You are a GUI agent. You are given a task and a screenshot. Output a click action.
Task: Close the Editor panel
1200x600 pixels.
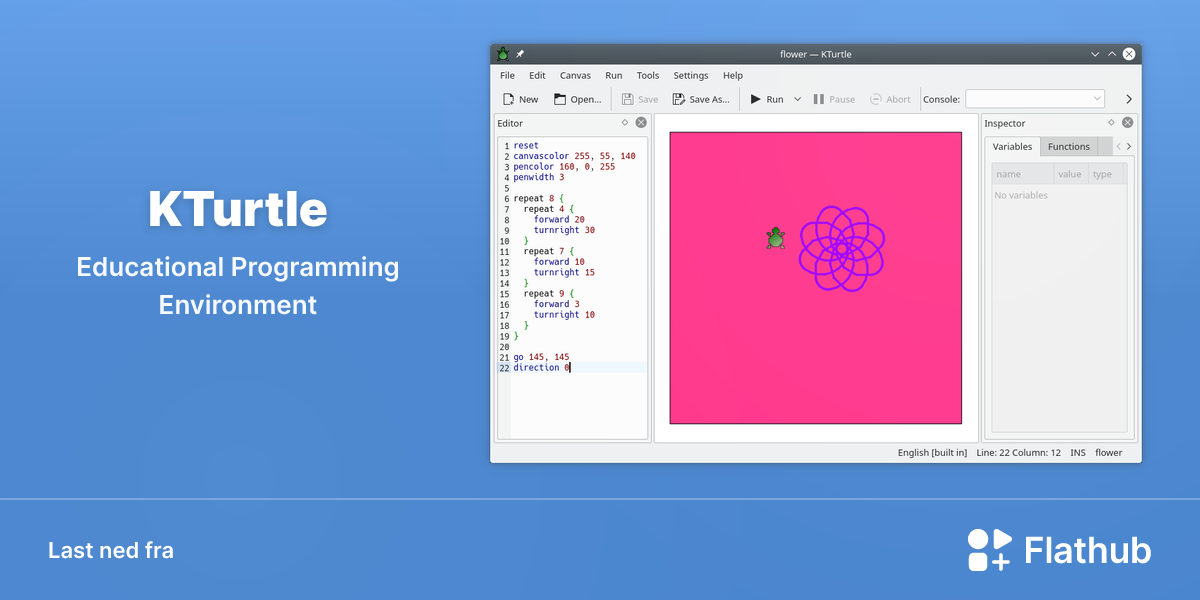point(641,123)
